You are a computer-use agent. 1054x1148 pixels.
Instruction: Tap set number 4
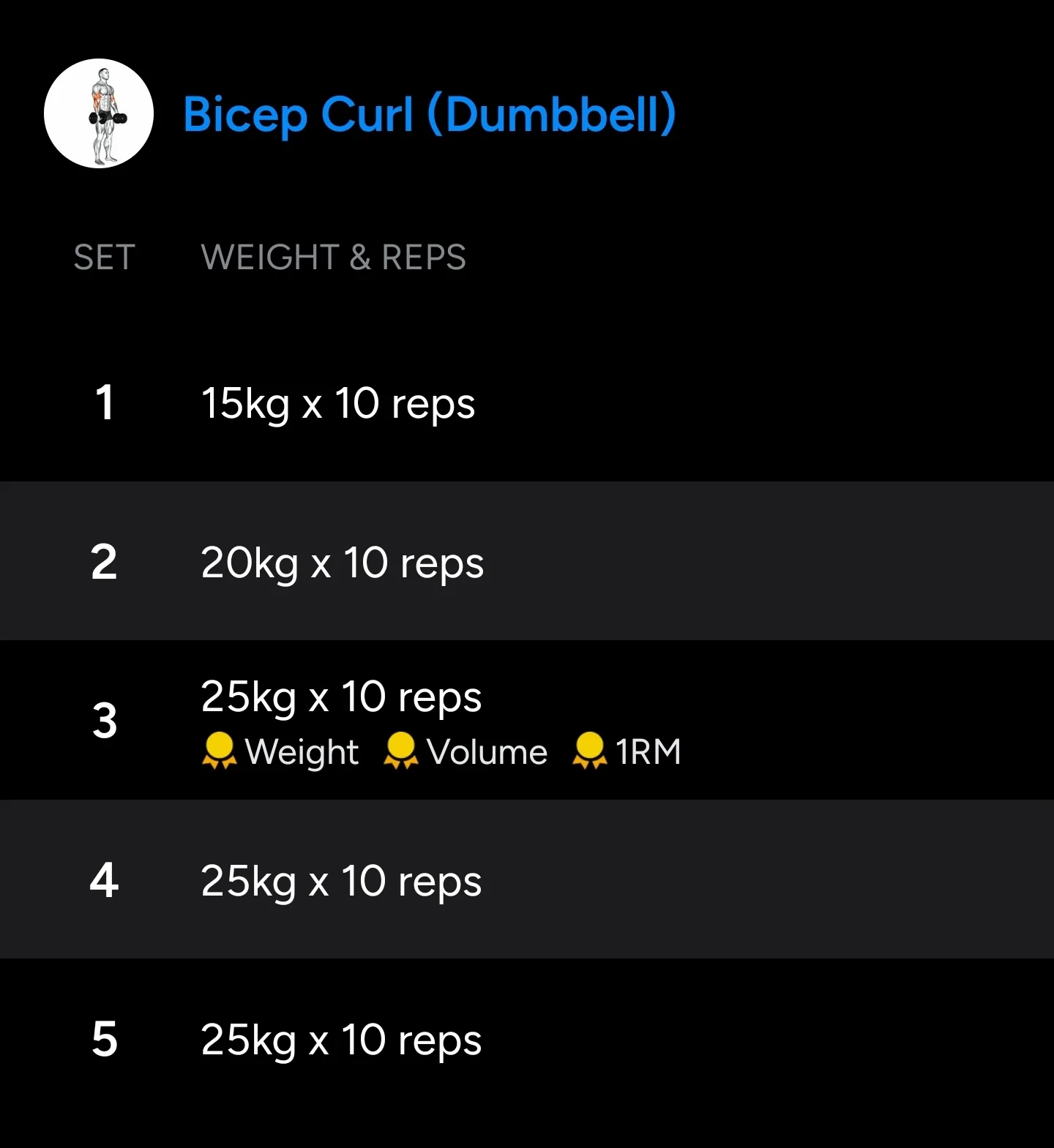point(104,879)
